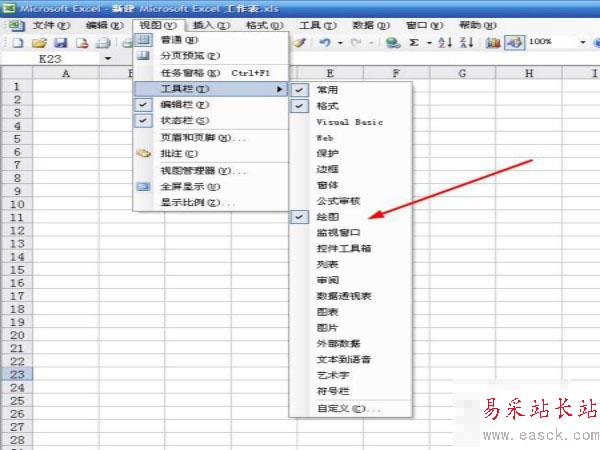Click the Undo arrow icon
The width and height of the screenshot is (600, 450).
(325, 42)
